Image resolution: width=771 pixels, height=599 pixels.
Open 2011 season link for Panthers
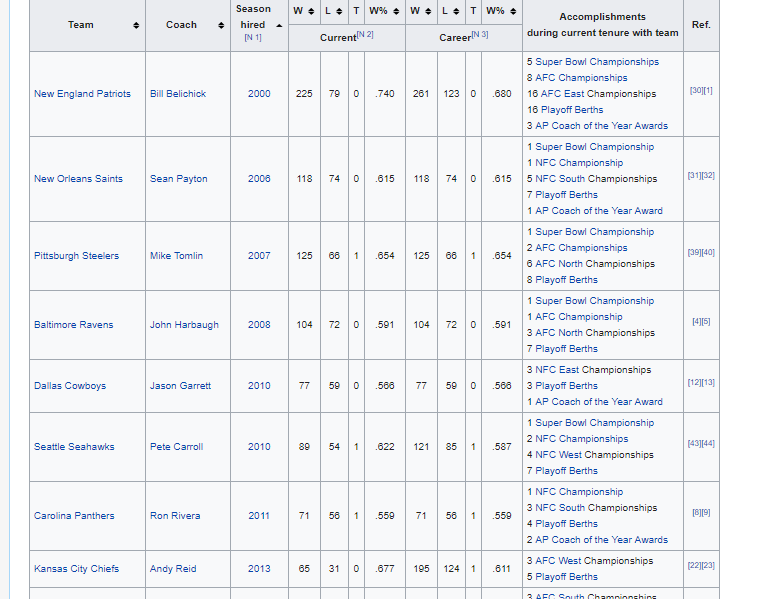click(x=259, y=516)
